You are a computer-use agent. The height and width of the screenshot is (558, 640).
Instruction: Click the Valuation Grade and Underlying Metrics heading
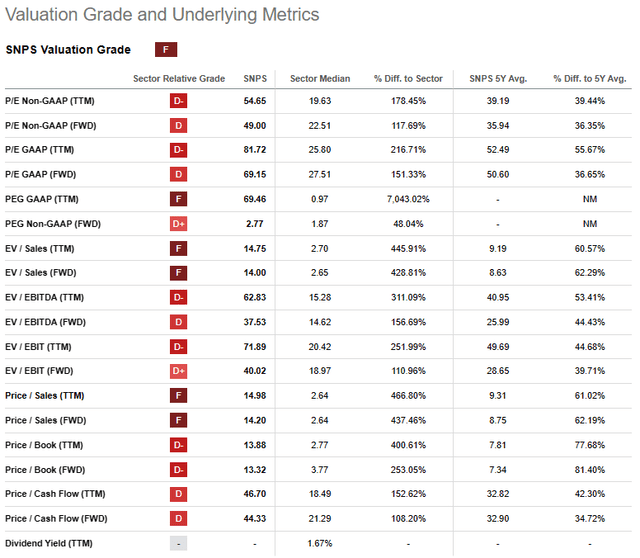click(162, 15)
